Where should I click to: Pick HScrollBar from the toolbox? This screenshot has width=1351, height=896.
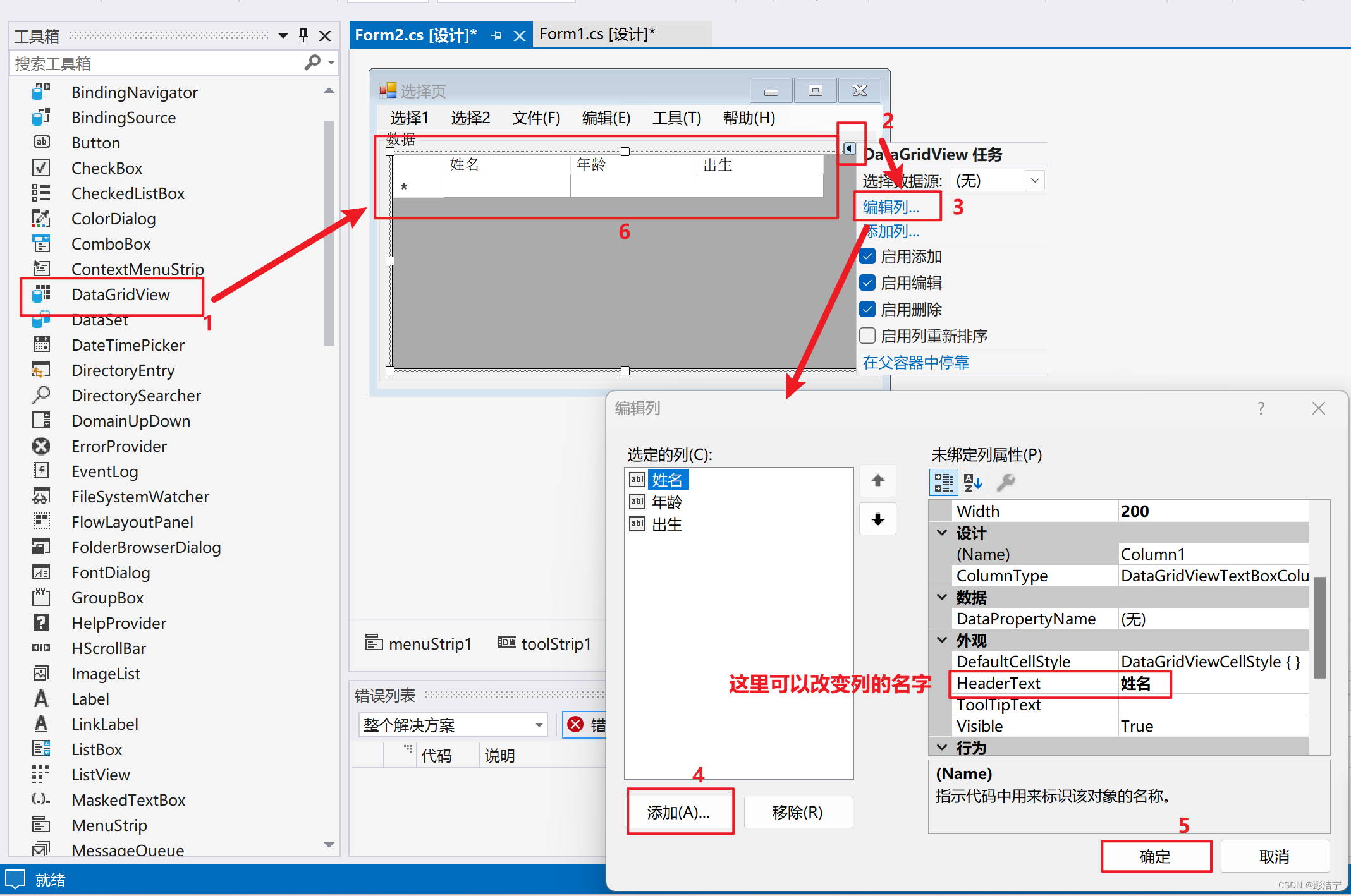pyautogui.click(x=108, y=648)
